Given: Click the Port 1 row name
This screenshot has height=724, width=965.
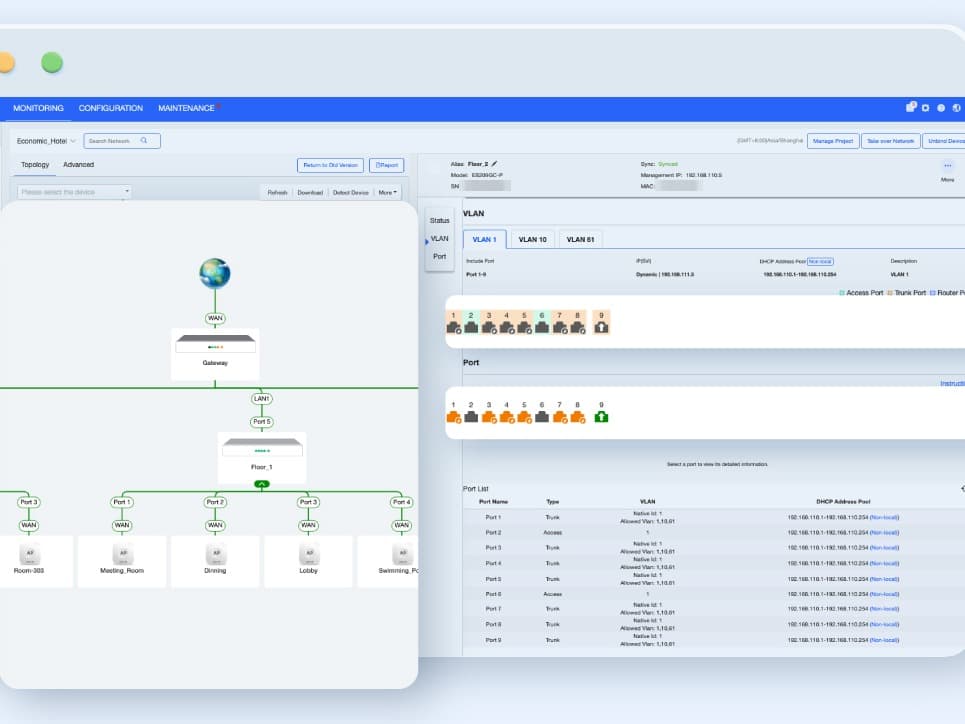Looking at the screenshot, I should [493, 517].
